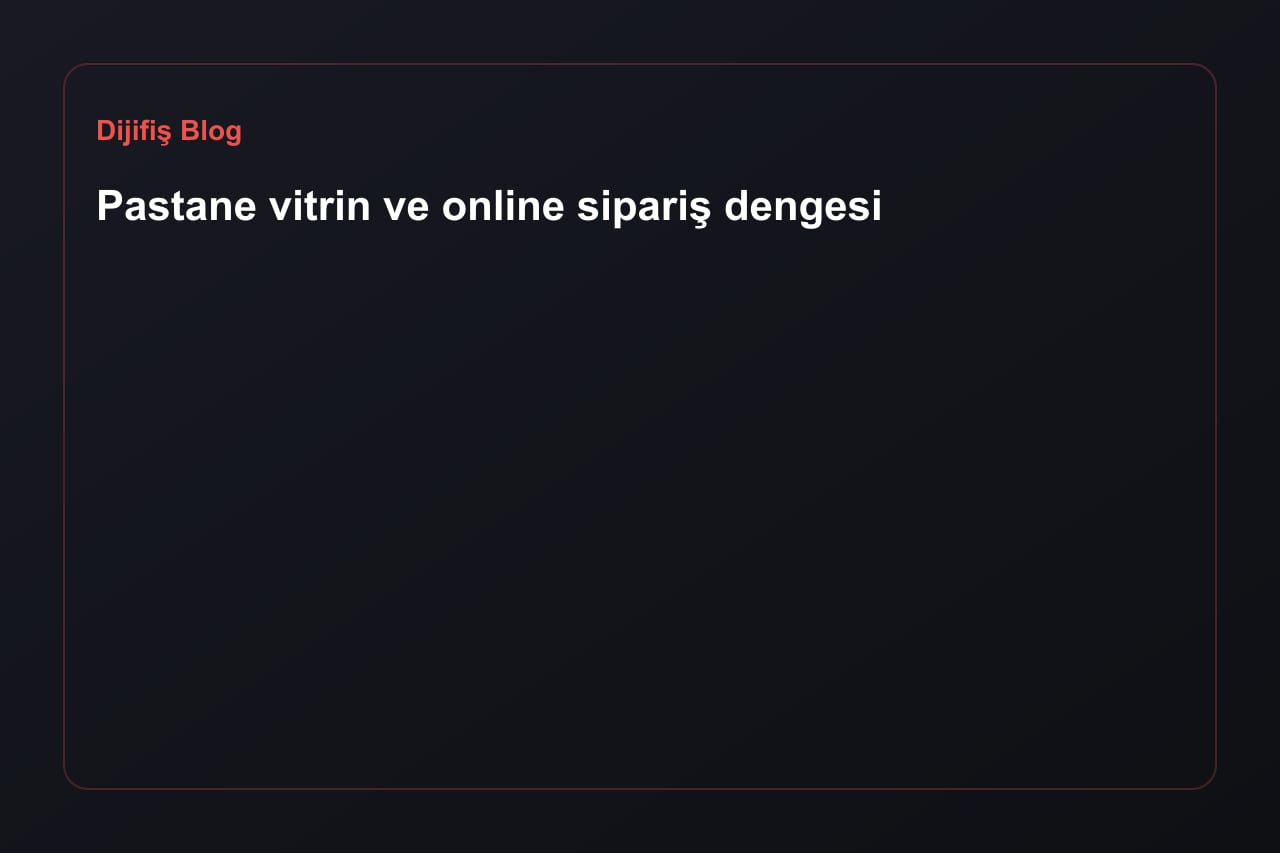Click the word online in the headline

click(x=504, y=206)
